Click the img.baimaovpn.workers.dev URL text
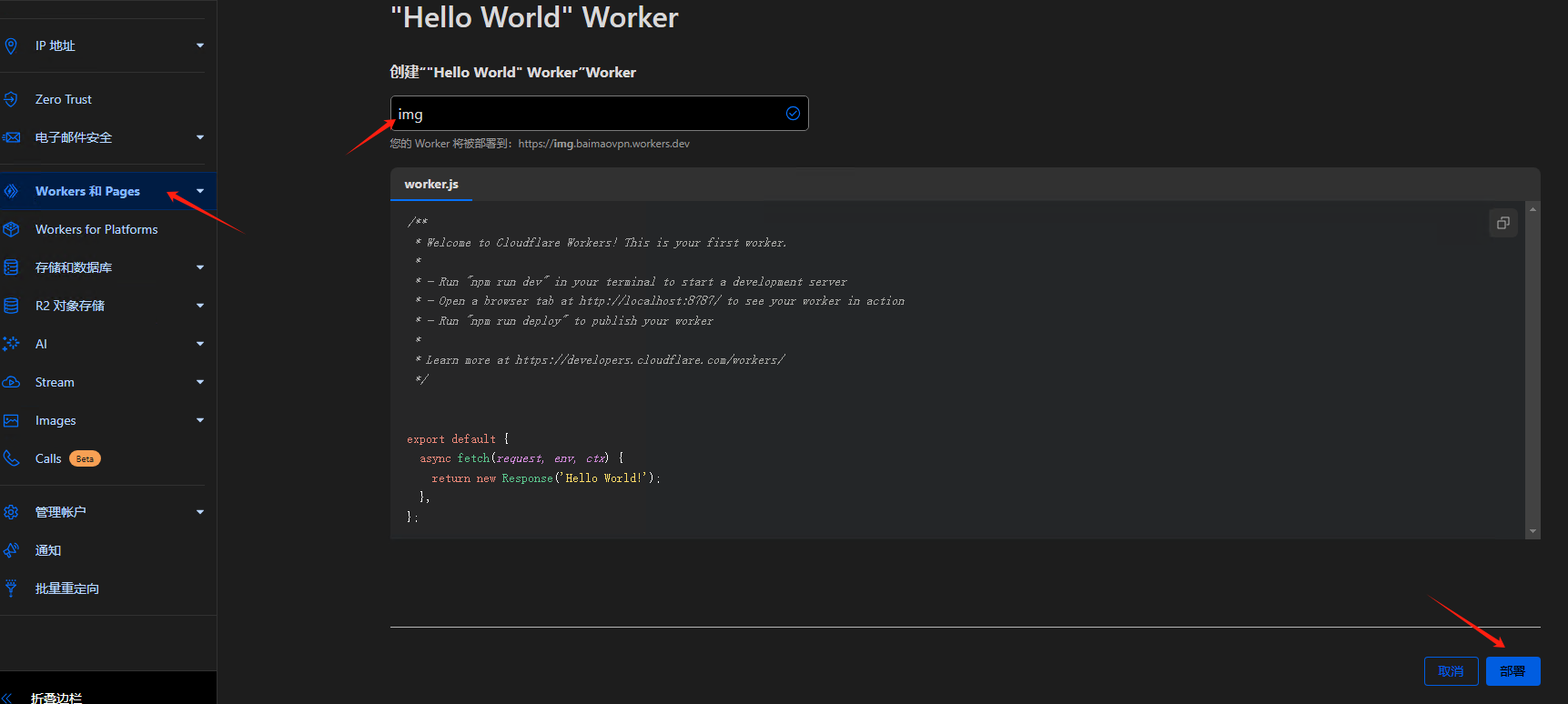Screen dimensions: 1568x704 (604, 144)
